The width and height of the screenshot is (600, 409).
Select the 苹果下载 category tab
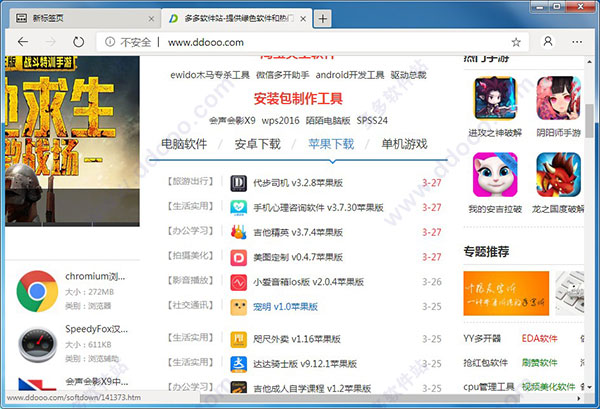[331, 144]
